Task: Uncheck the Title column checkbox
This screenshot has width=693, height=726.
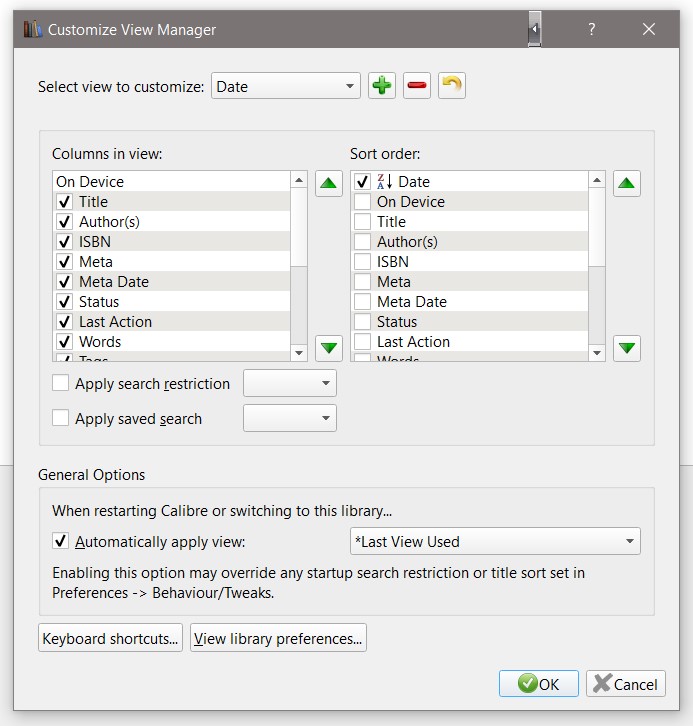Action: (x=65, y=202)
